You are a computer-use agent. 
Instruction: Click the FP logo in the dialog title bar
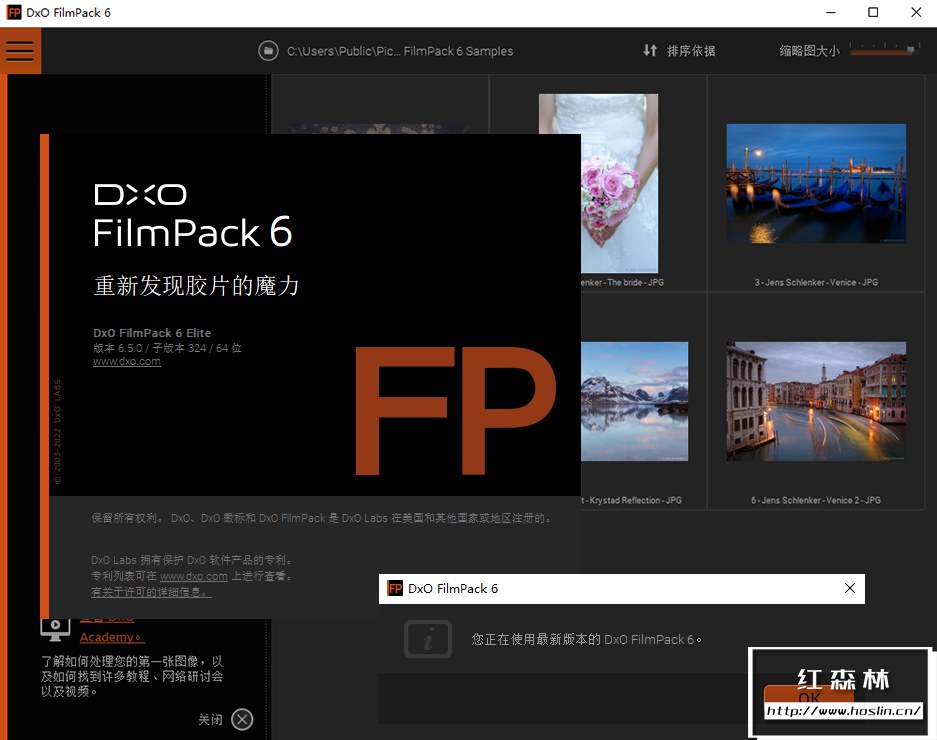395,588
